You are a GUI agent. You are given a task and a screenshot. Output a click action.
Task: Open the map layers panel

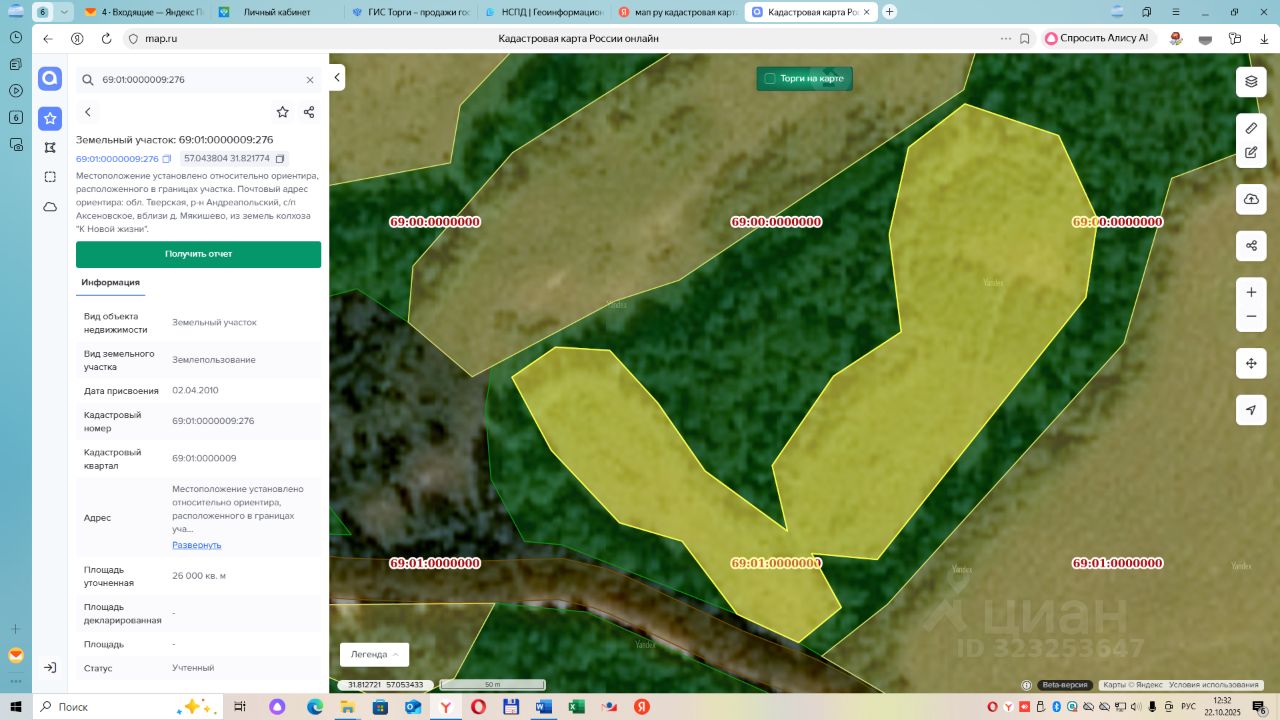[1251, 82]
